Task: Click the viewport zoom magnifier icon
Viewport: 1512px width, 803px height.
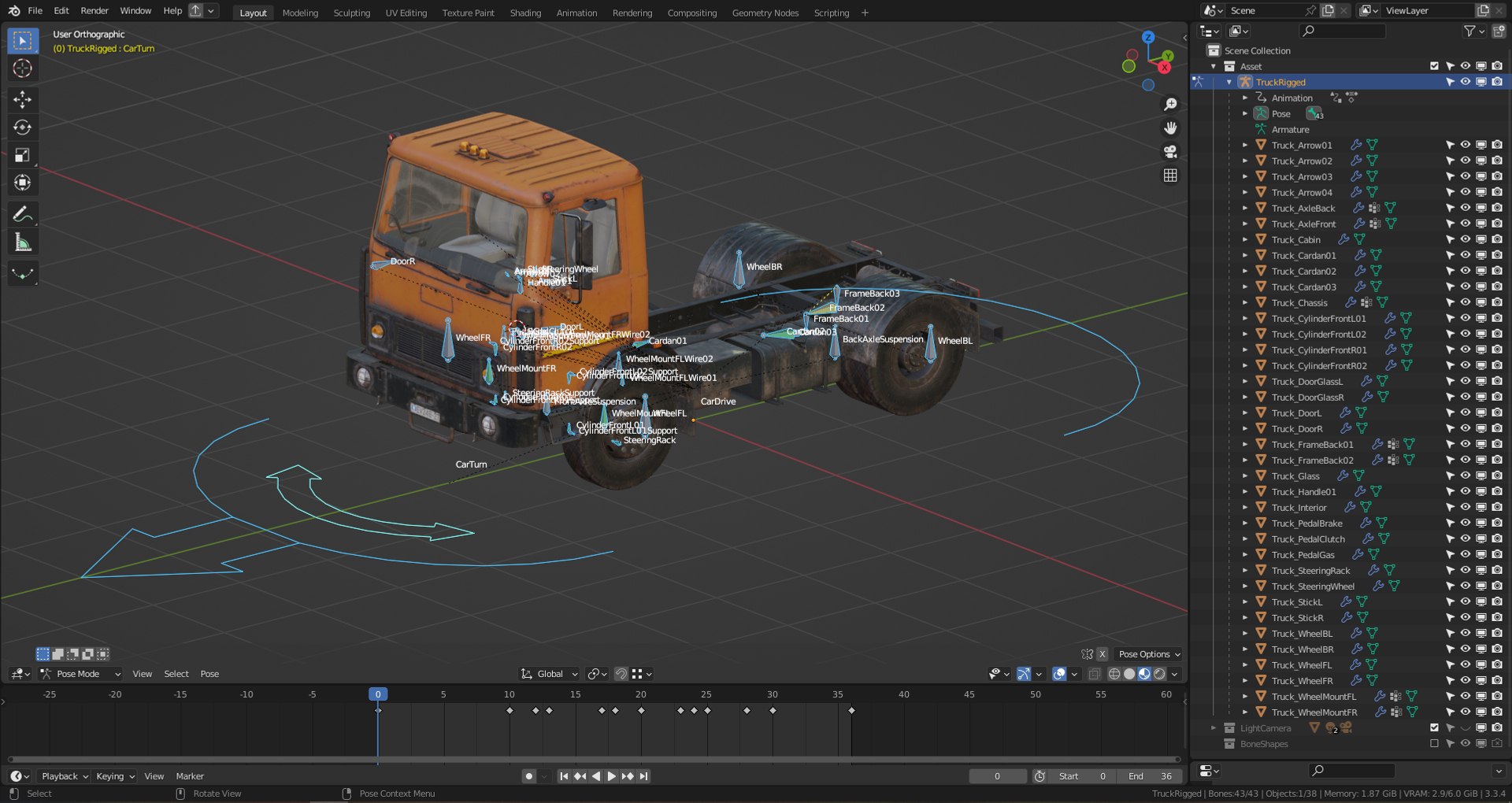Action: tap(1171, 104)
